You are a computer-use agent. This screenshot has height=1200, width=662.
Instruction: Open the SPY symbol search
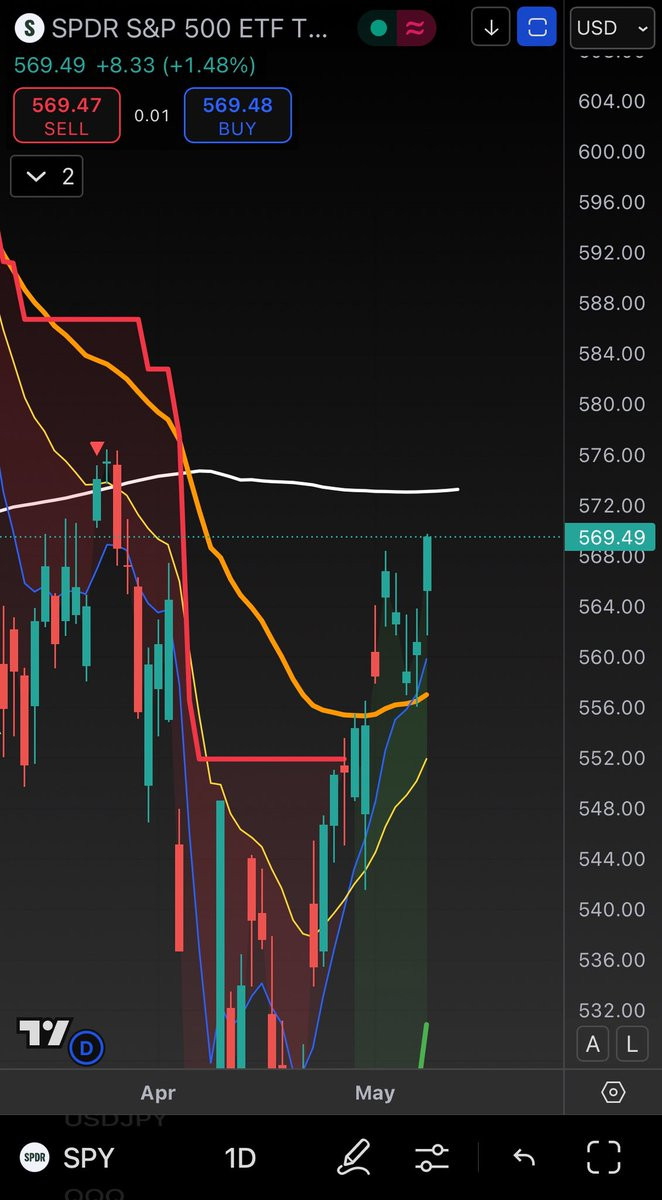[x=89, y=1158]
